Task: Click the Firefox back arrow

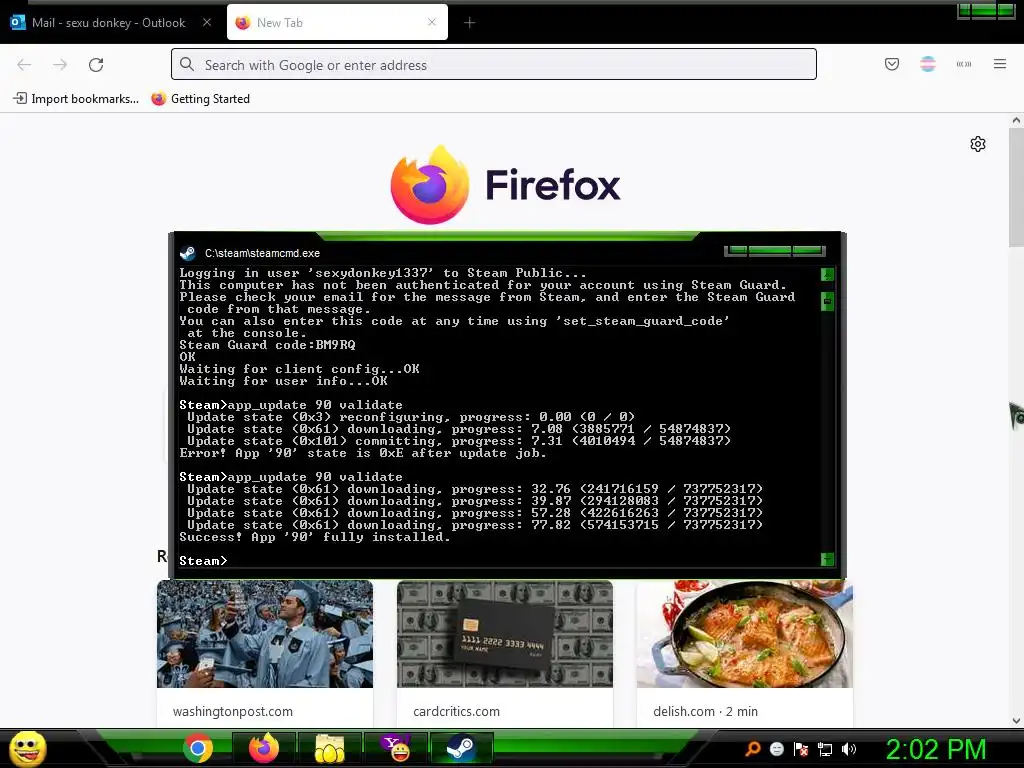Action: point(24,65)
